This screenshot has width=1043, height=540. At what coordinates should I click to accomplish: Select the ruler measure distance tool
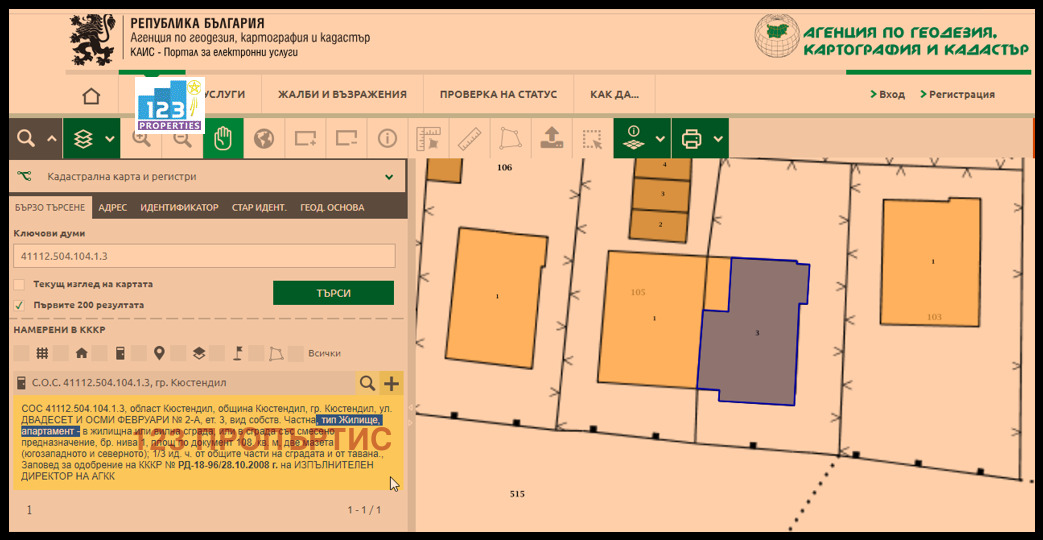469,139
